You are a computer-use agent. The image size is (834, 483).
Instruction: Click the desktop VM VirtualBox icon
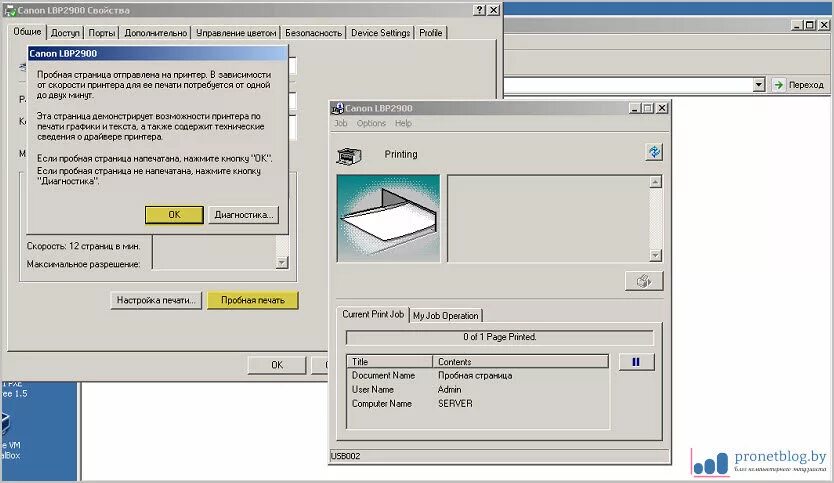click(8, 436)
